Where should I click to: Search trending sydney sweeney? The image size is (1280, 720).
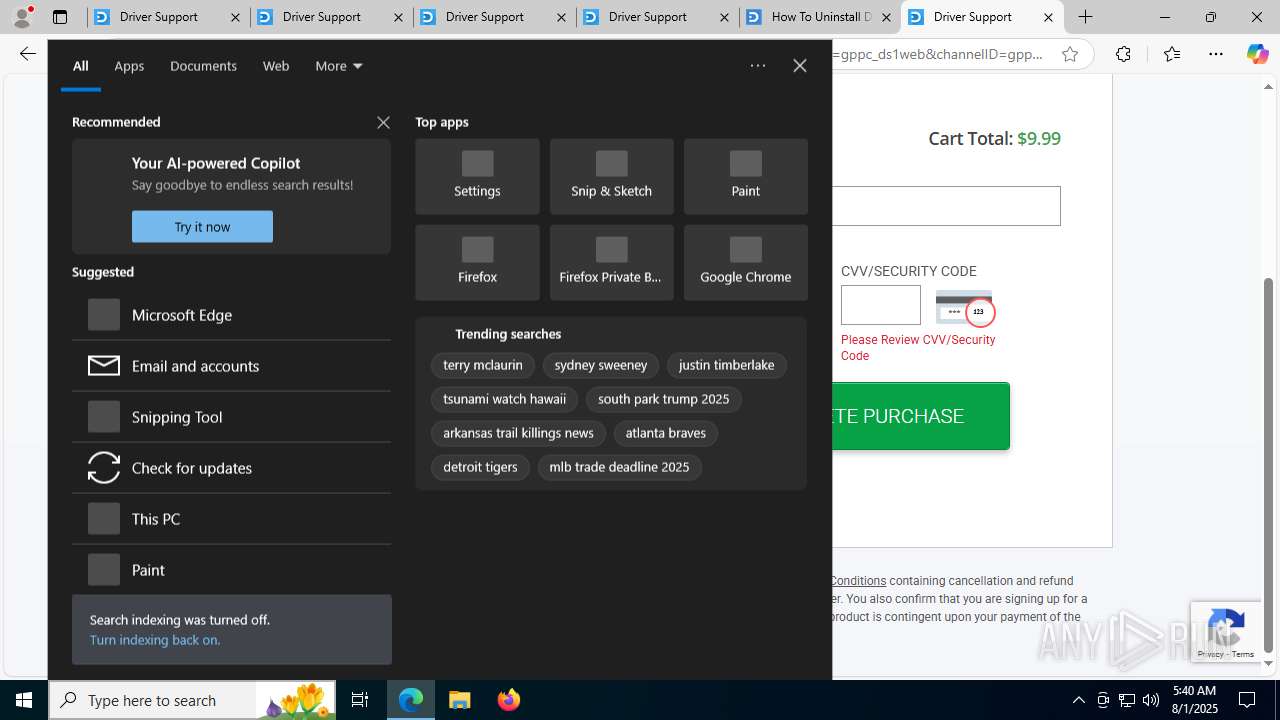coord(601,366)
